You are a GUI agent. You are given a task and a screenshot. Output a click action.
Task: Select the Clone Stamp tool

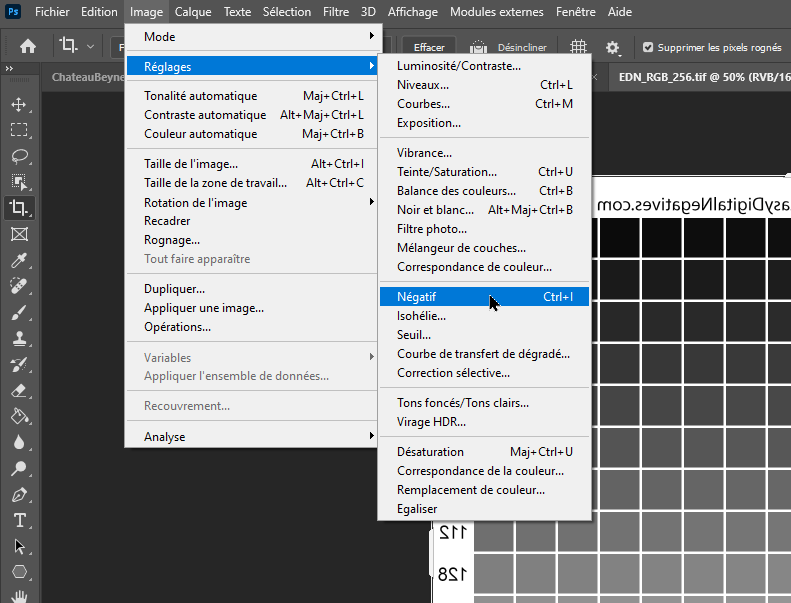tap(19, 339)
